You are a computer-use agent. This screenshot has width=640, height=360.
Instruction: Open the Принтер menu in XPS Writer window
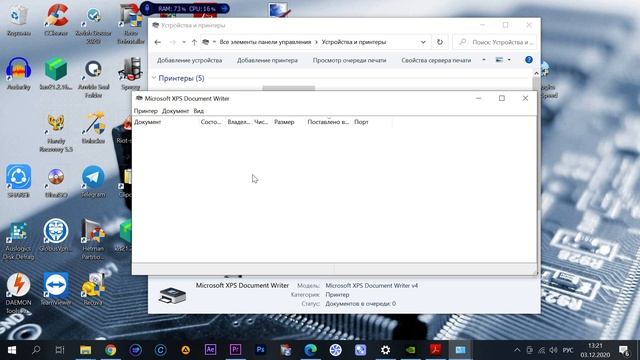pos(145,111)
